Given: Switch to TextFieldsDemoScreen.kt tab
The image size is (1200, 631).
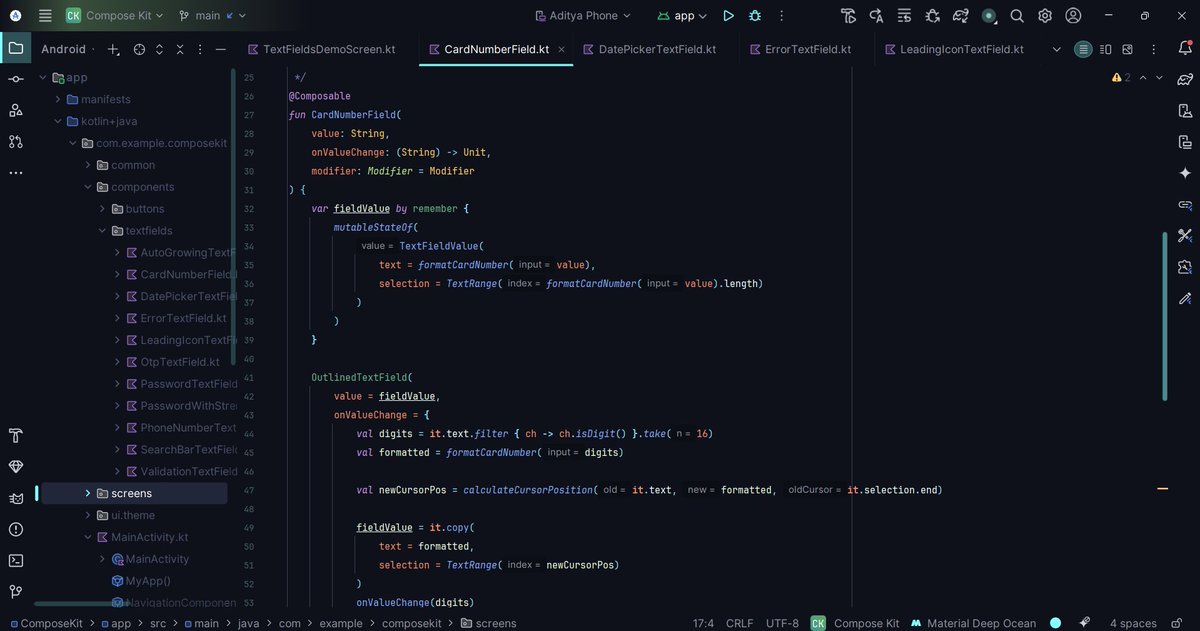Looking at the screenshot, I should 321,49.
